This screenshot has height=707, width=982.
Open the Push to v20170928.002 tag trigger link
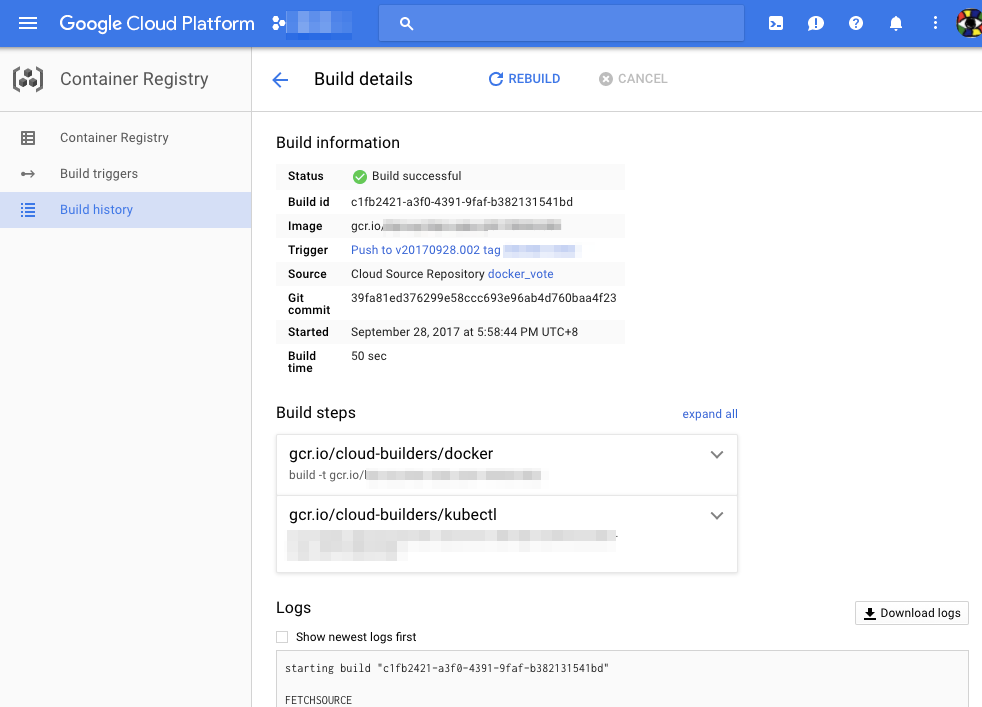425,250
